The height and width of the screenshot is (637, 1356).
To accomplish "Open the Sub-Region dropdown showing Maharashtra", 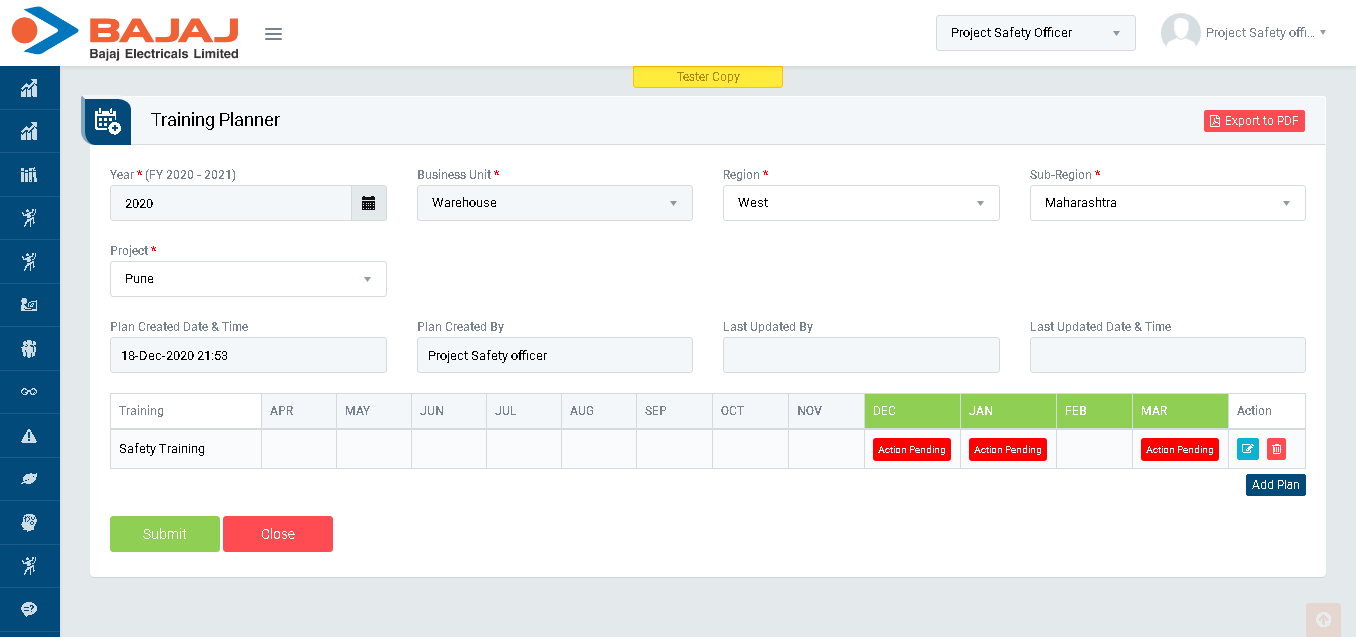I will pyautogui.click(x=1167, y=203).
